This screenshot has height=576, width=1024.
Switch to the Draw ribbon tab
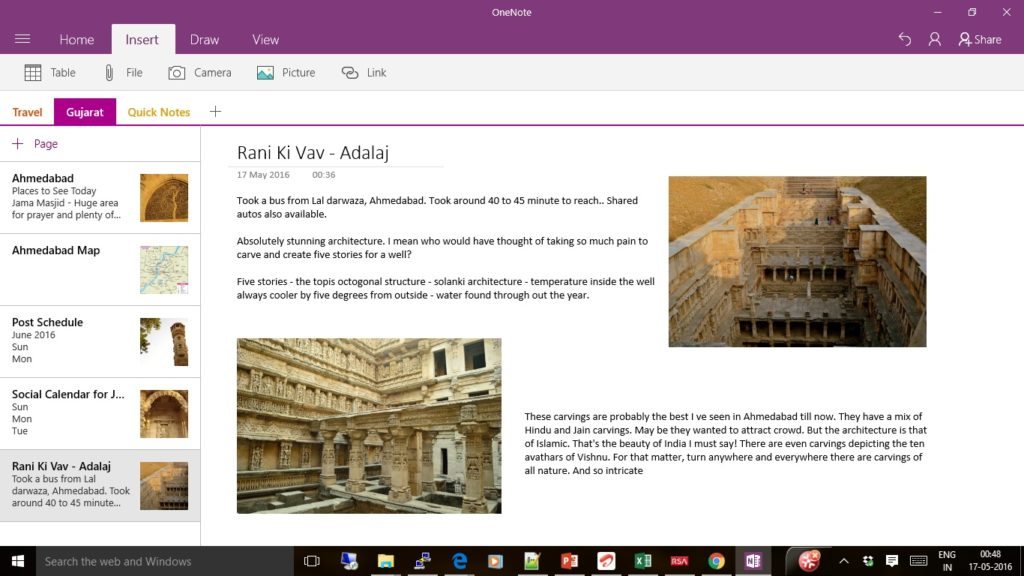click(204, 39)
